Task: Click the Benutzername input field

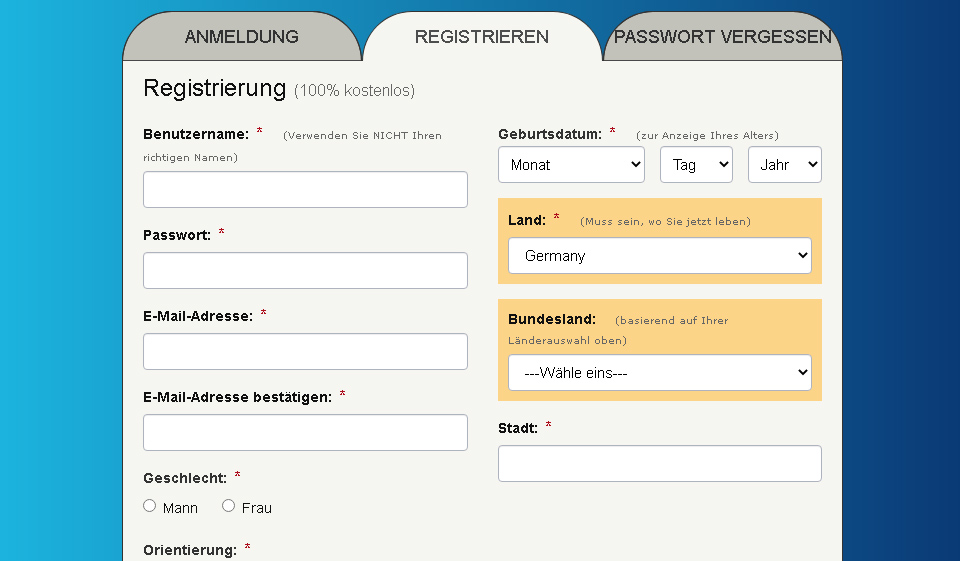Action: 305,190
